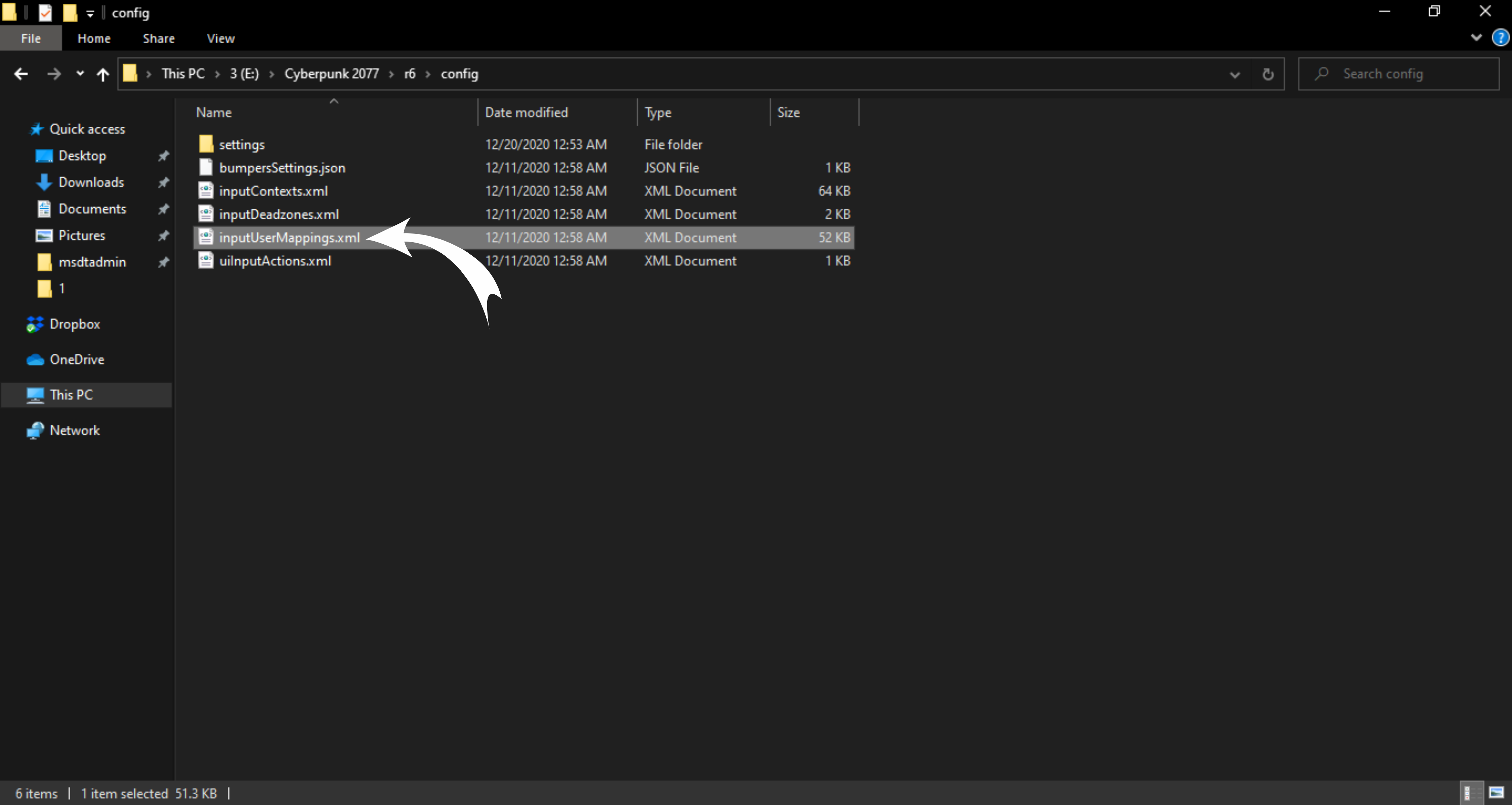Viewport: 1512px width, 805px height.
Task: Open the Help question mark icon
Action: (1500, 38)
